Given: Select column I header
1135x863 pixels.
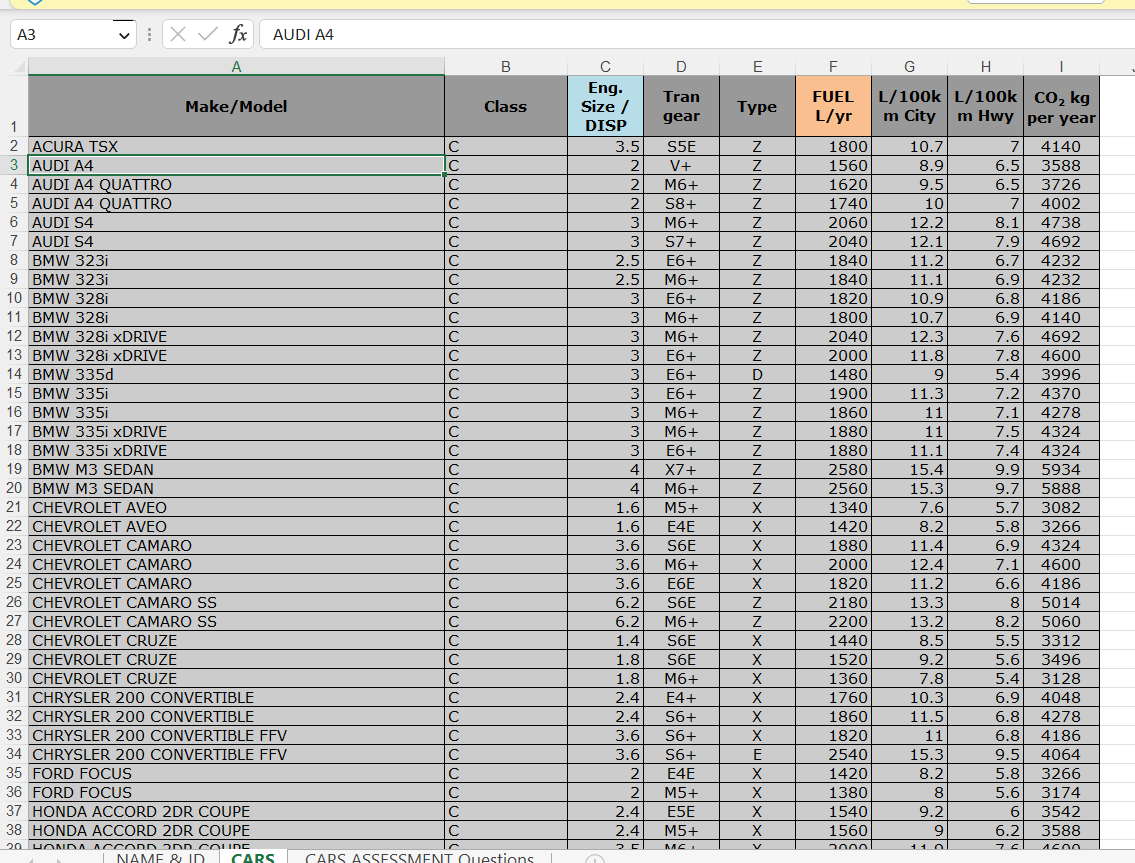Looking at the screenshot, I should click(1061, 67).
